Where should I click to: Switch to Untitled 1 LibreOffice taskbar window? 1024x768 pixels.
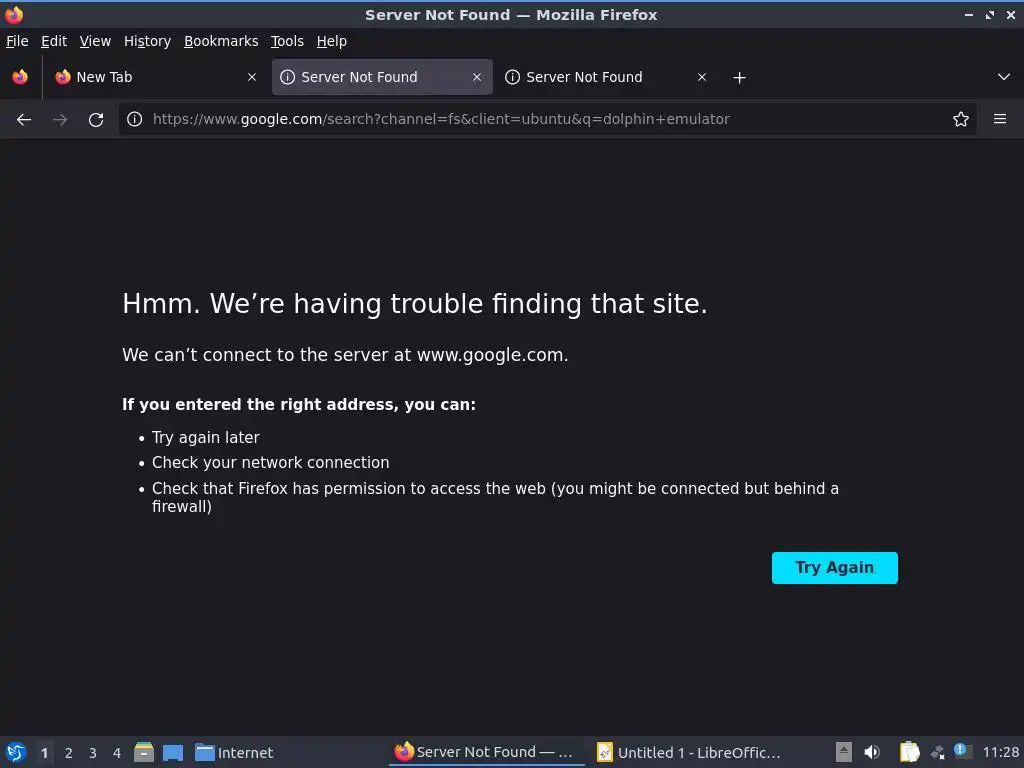click(689, 752)
